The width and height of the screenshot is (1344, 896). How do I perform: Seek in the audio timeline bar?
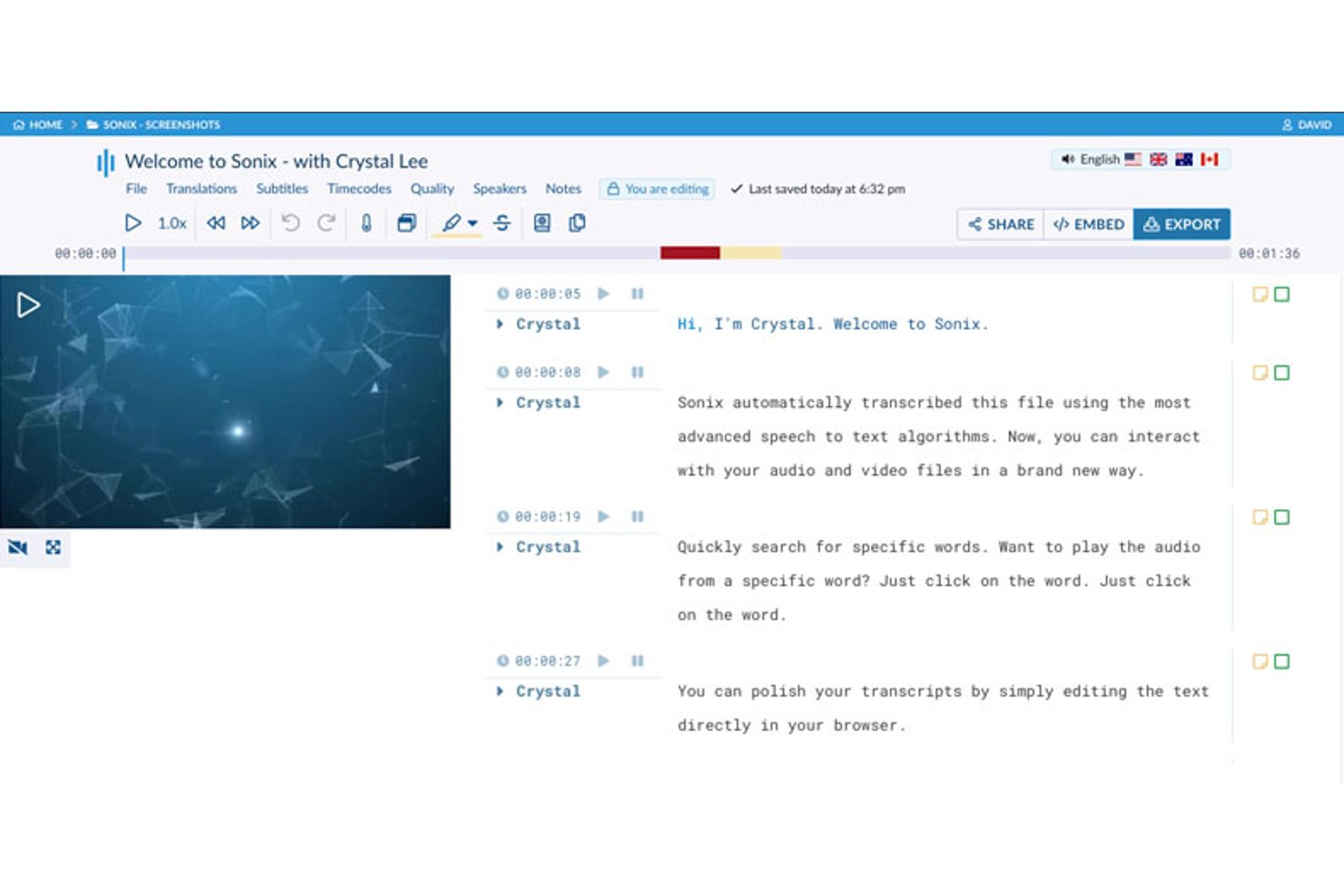(677, 253)
